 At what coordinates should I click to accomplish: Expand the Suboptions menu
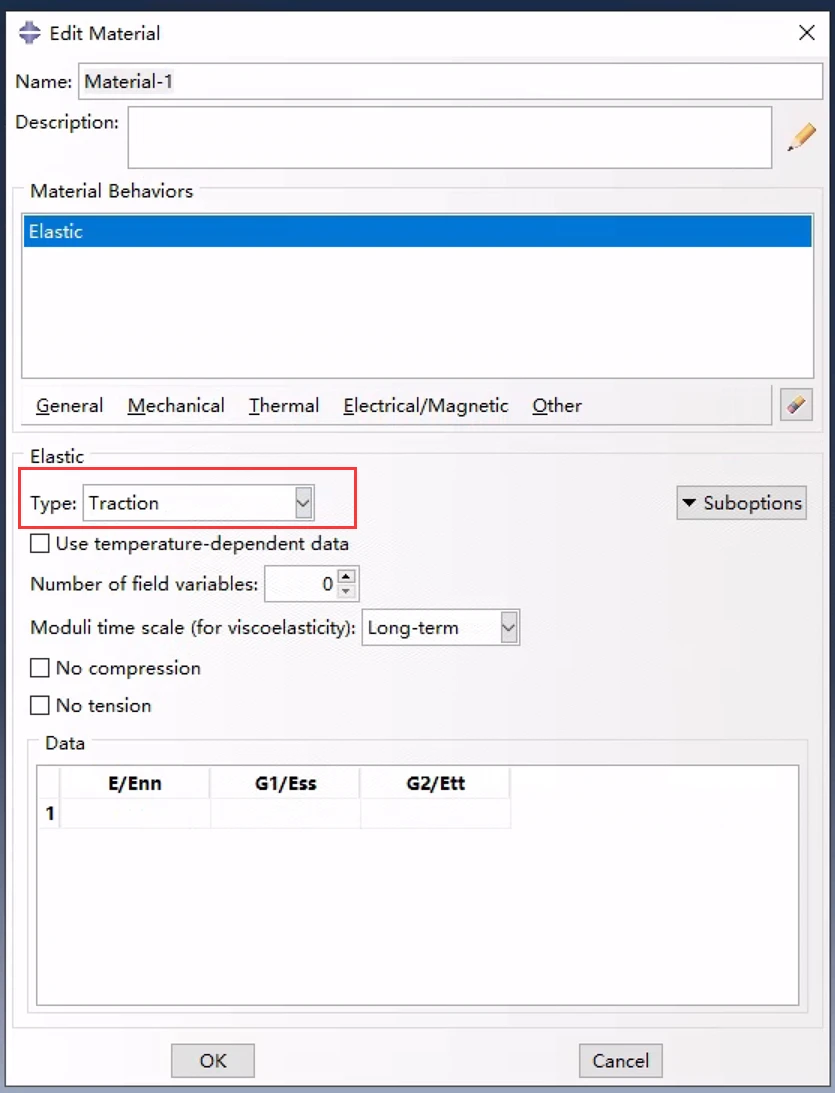[742, 503]
